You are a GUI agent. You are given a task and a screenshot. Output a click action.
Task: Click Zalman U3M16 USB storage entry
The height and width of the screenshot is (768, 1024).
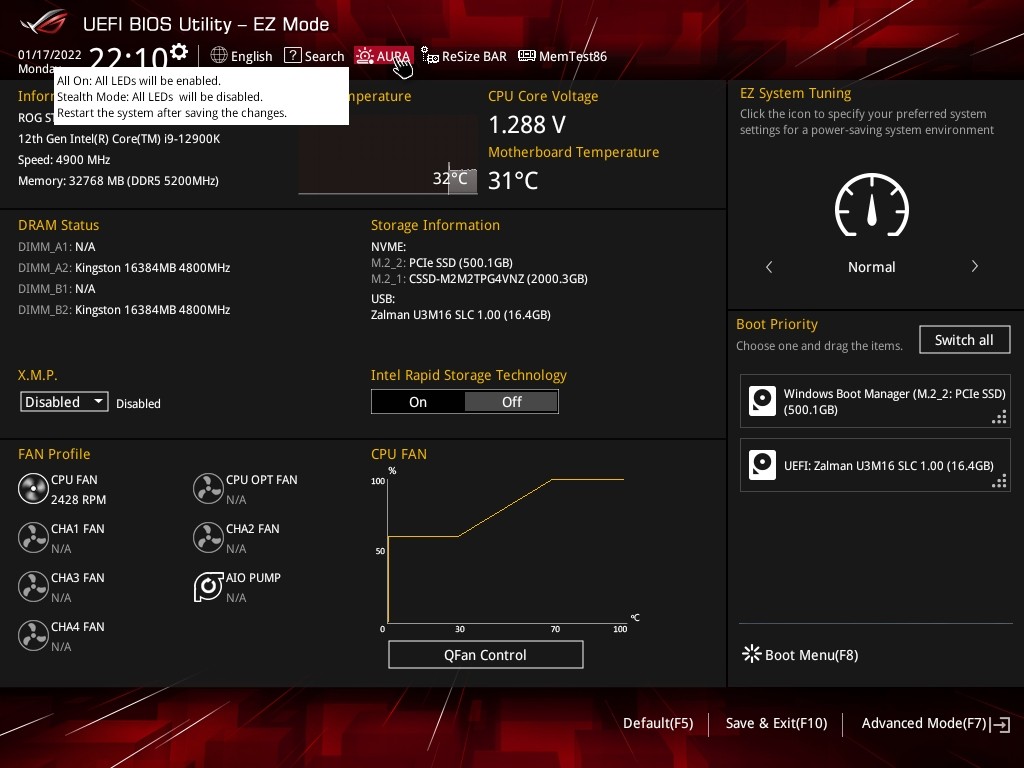pyautogui.click(x=461, y=315)
